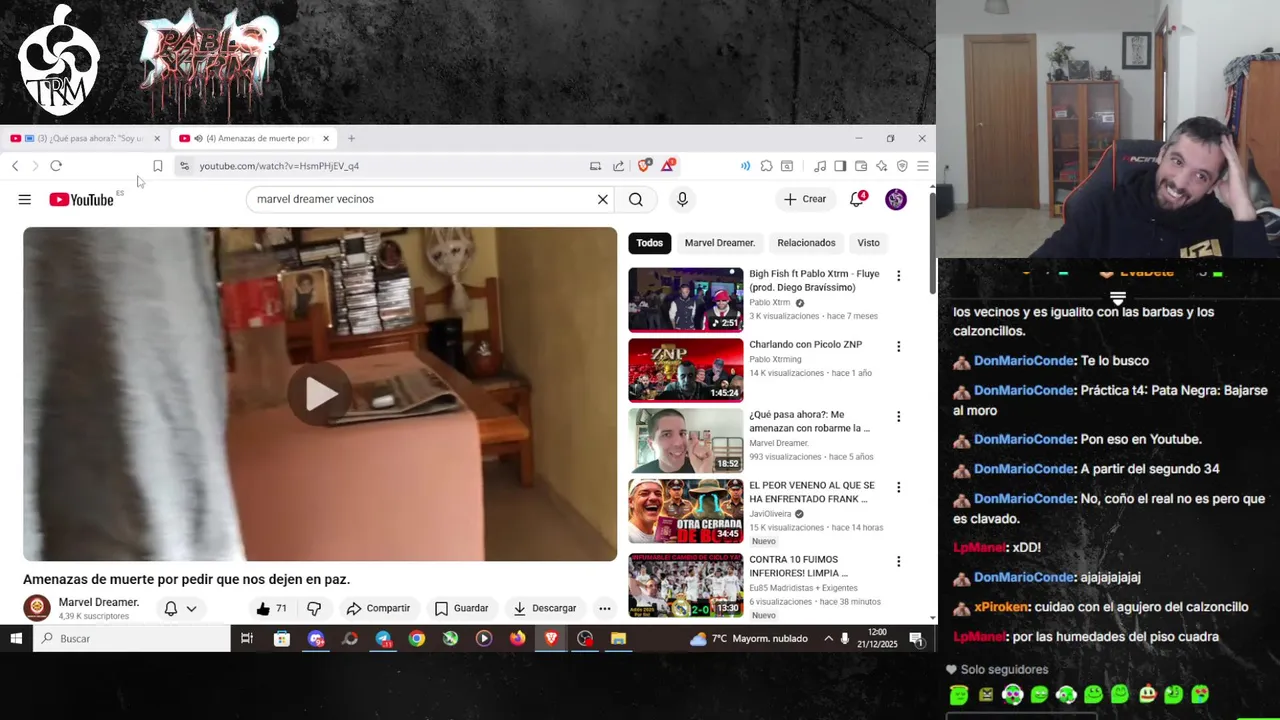Open Windows Start menu

[x=16, y=638]
